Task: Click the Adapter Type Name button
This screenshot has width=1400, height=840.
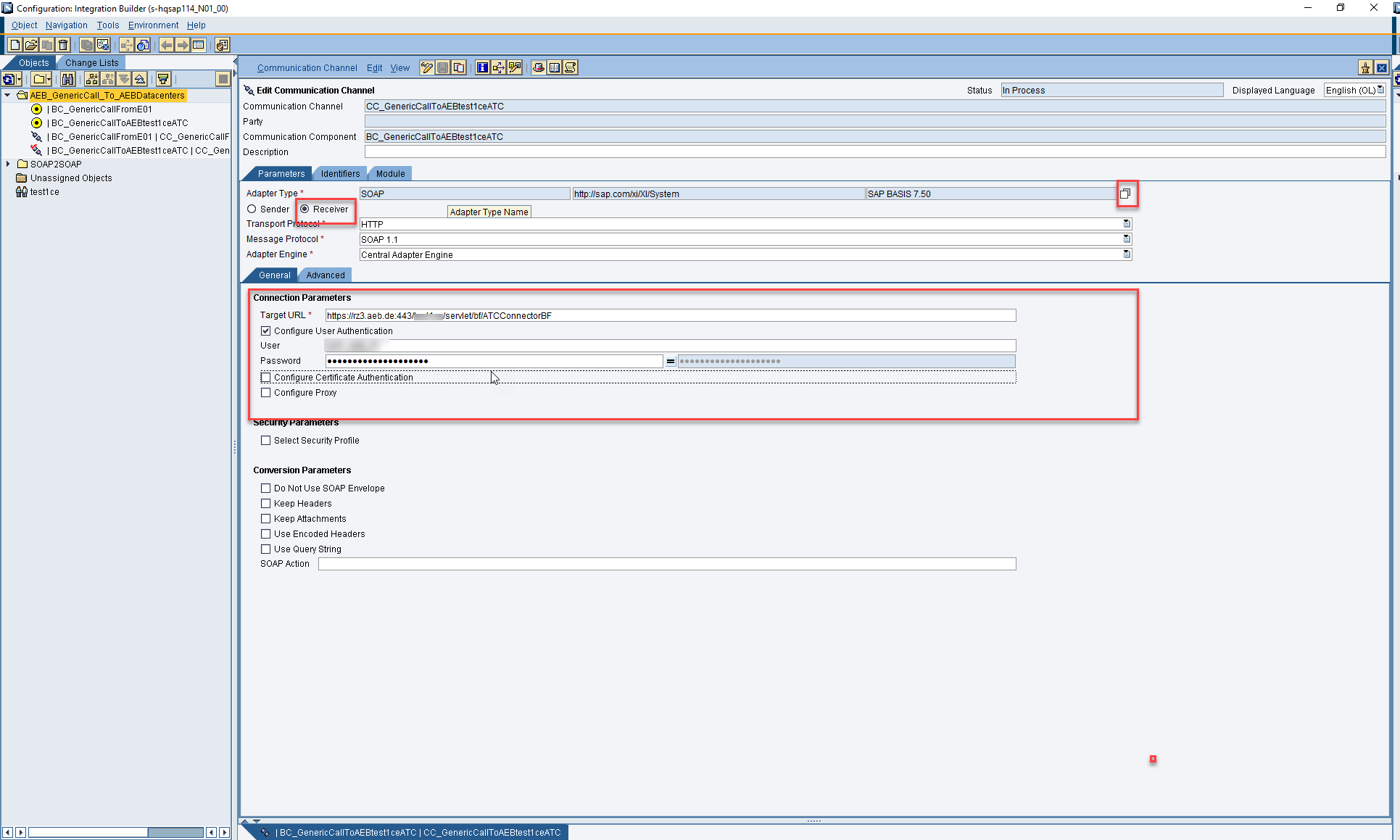Action: click(x=489, y=212)
